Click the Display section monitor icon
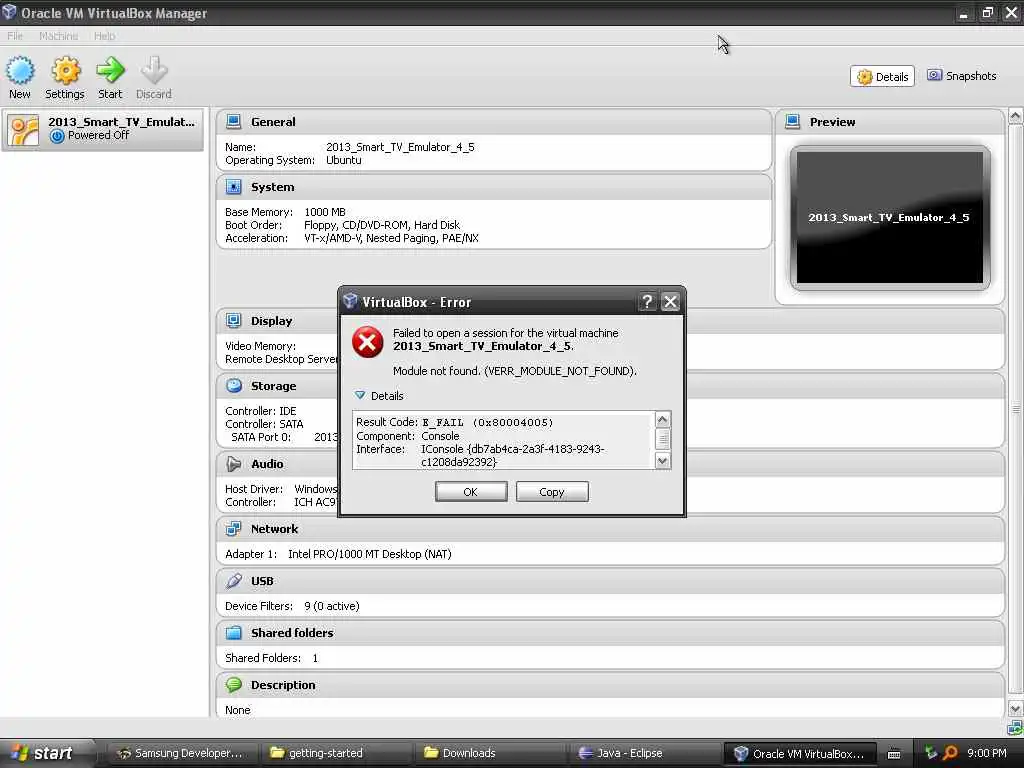Screen dimensions: 1024x768 pos(233,321)
